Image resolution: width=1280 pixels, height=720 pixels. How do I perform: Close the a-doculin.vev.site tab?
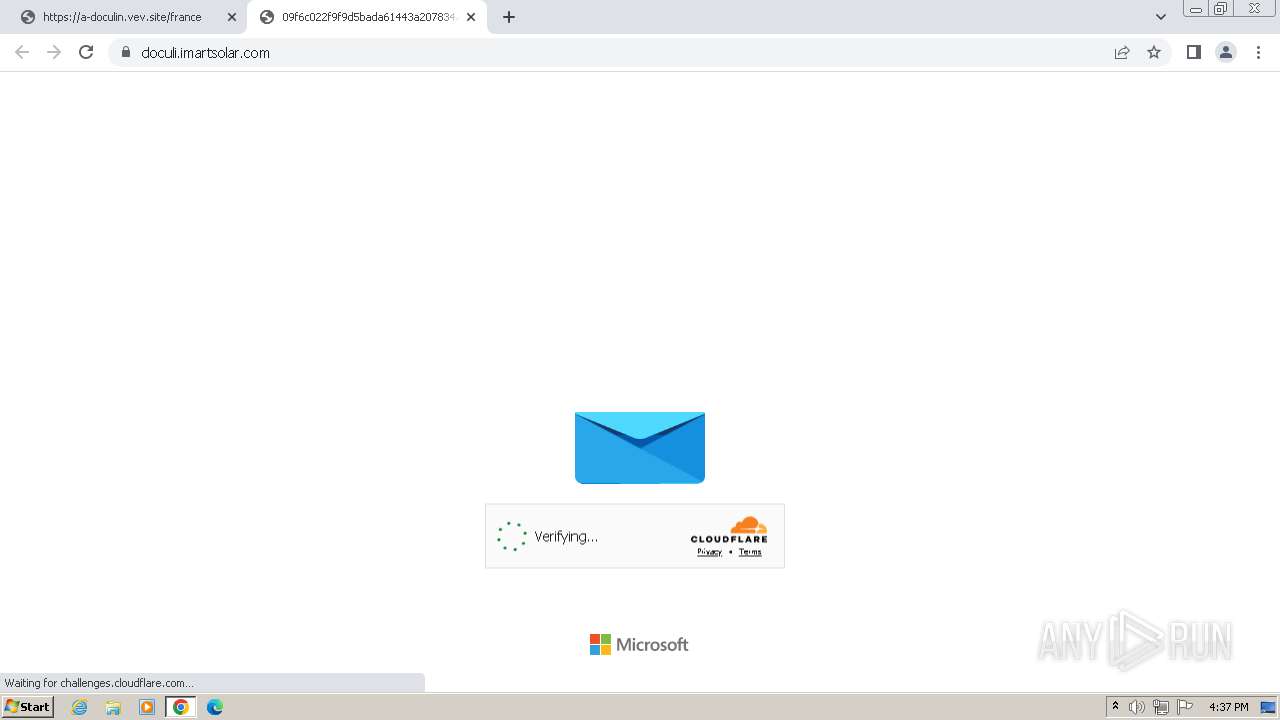232,17
